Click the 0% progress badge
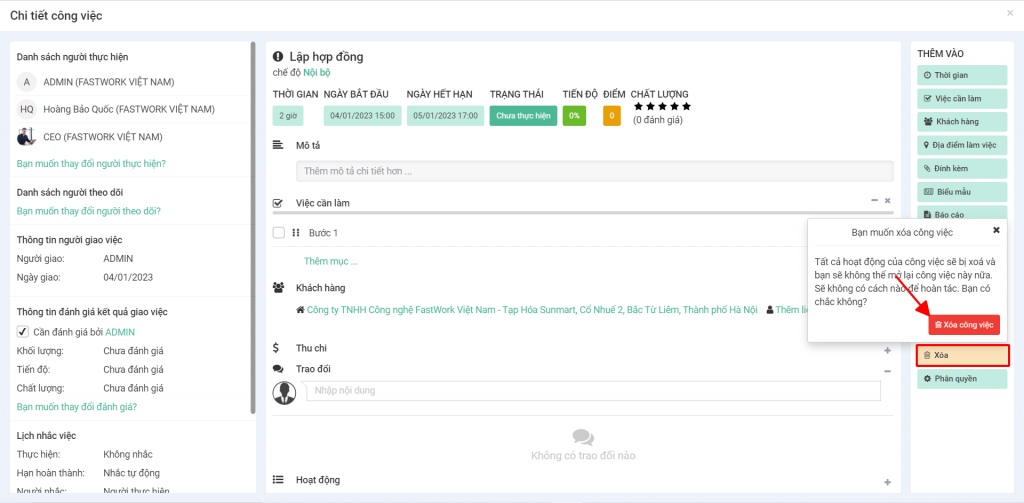The image size is (1024, 503). pyautogui.click(x=574, y=116)
